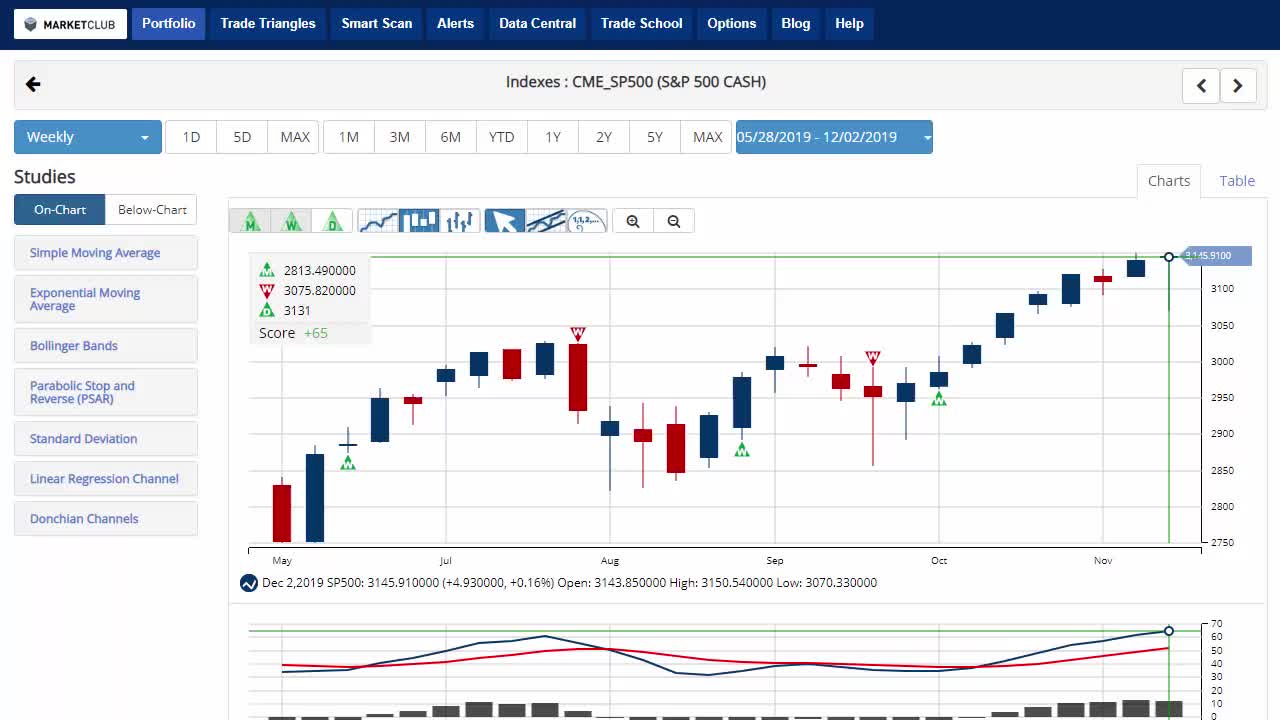Add Exponential Moving Average study
Image resolution: width=1280 pixels, height=720 pixels.
106,299
